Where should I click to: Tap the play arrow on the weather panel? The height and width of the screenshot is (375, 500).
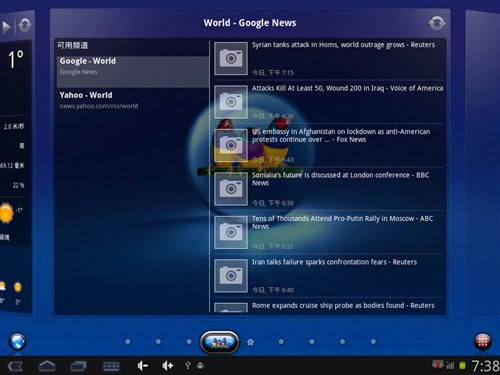click(6, 27)
